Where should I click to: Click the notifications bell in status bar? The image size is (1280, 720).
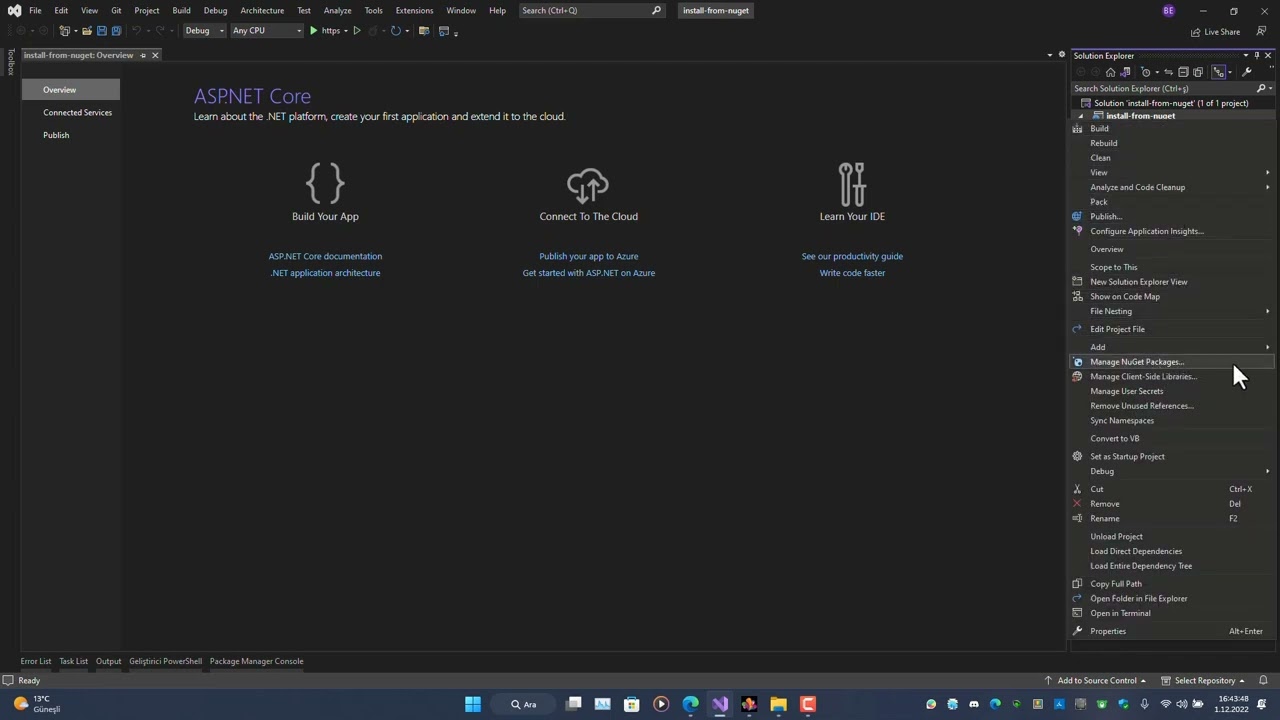[x=1263, y=681]
